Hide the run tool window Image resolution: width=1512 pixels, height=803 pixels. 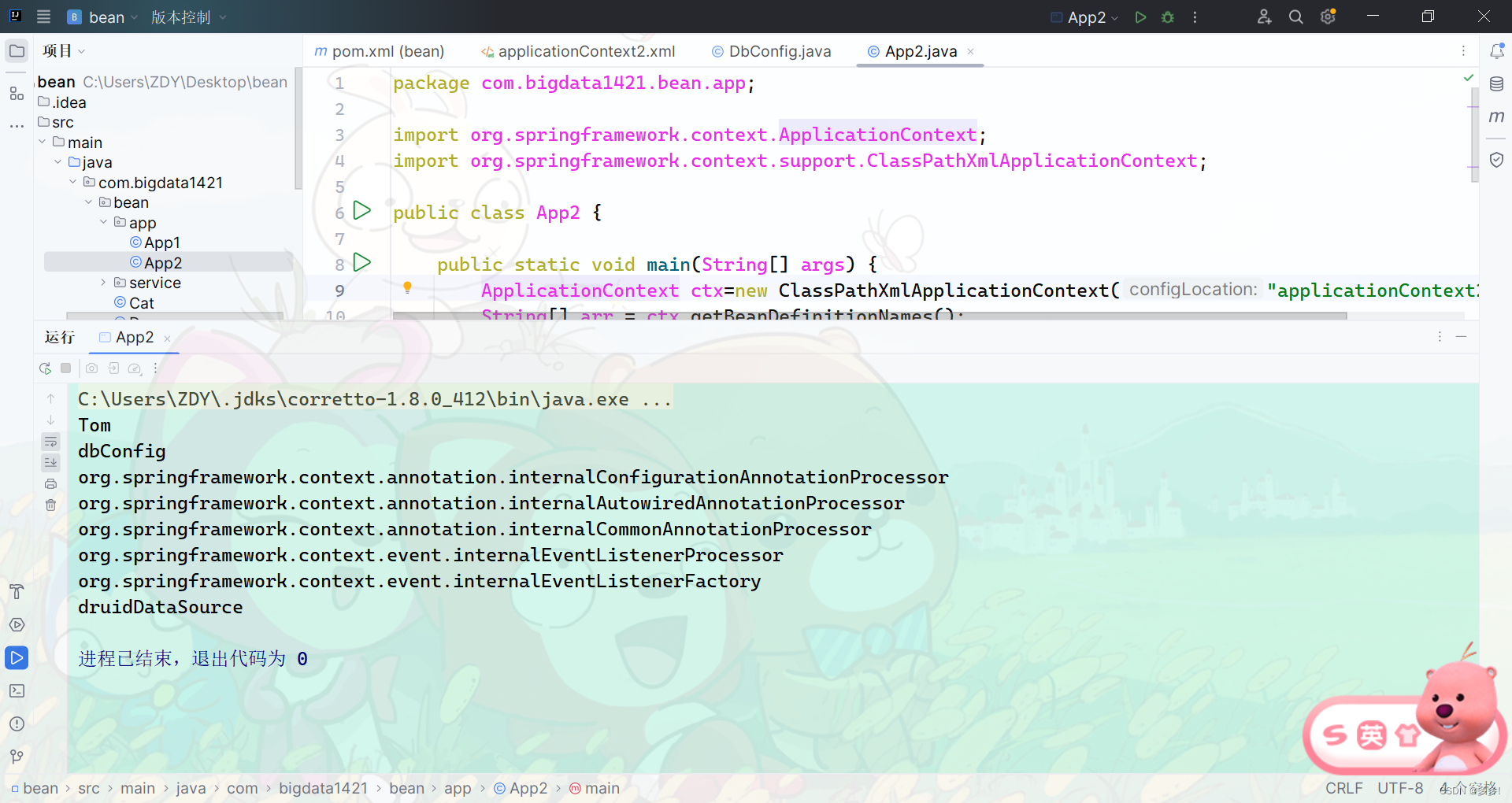pos(1462,336)
